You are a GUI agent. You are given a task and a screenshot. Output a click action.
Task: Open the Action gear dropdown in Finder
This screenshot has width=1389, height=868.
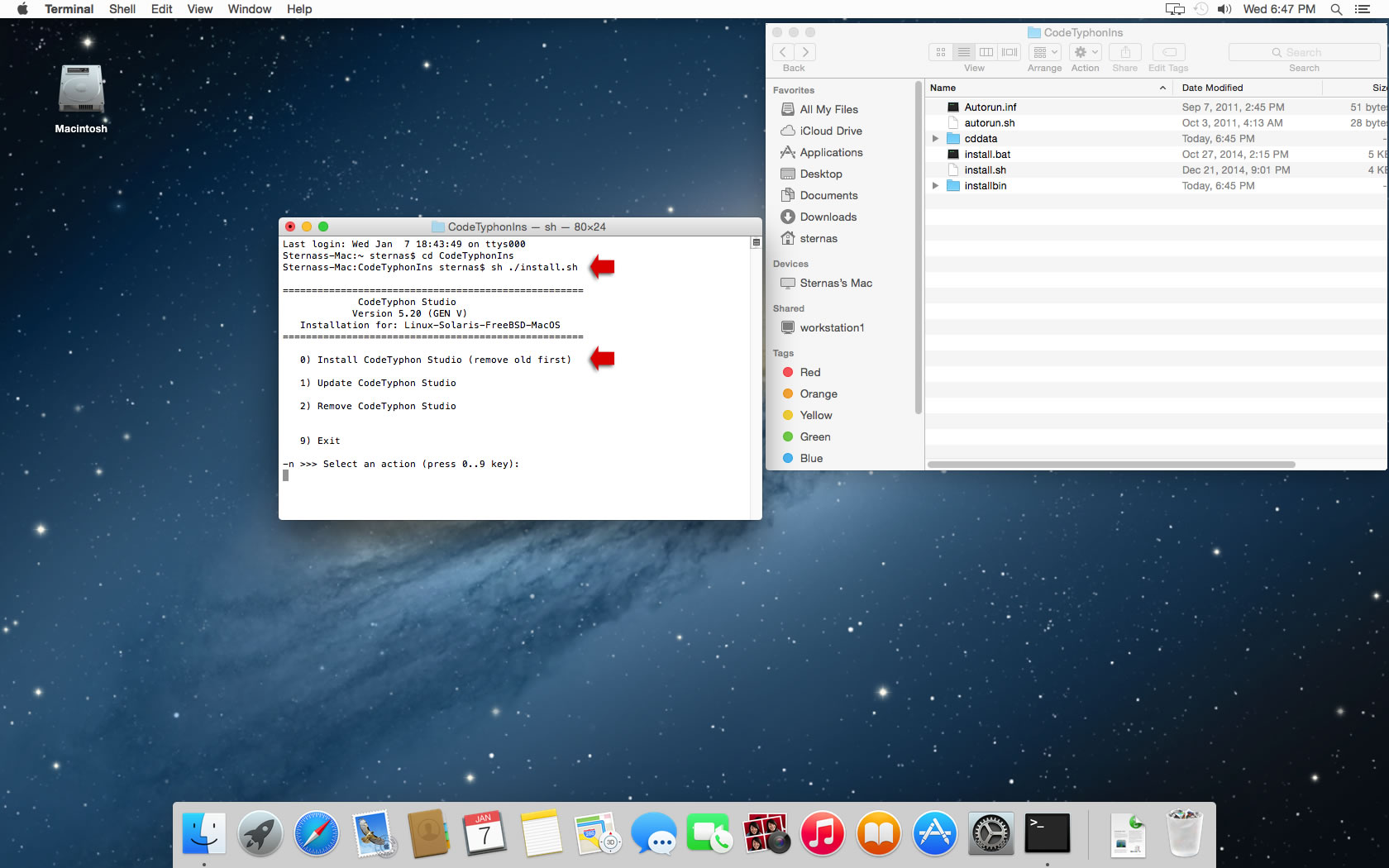pos(1086,52)
